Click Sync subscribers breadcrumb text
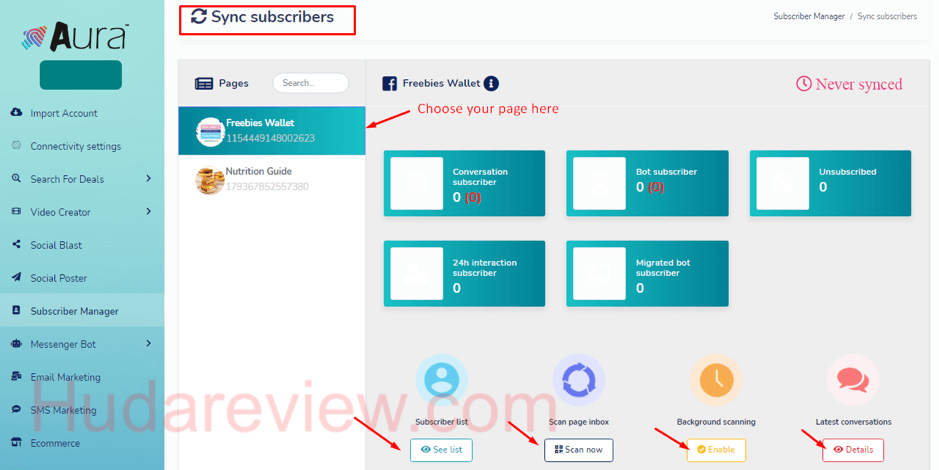The width and height of the screenshot is (939, 470). [x=887, y=16]
